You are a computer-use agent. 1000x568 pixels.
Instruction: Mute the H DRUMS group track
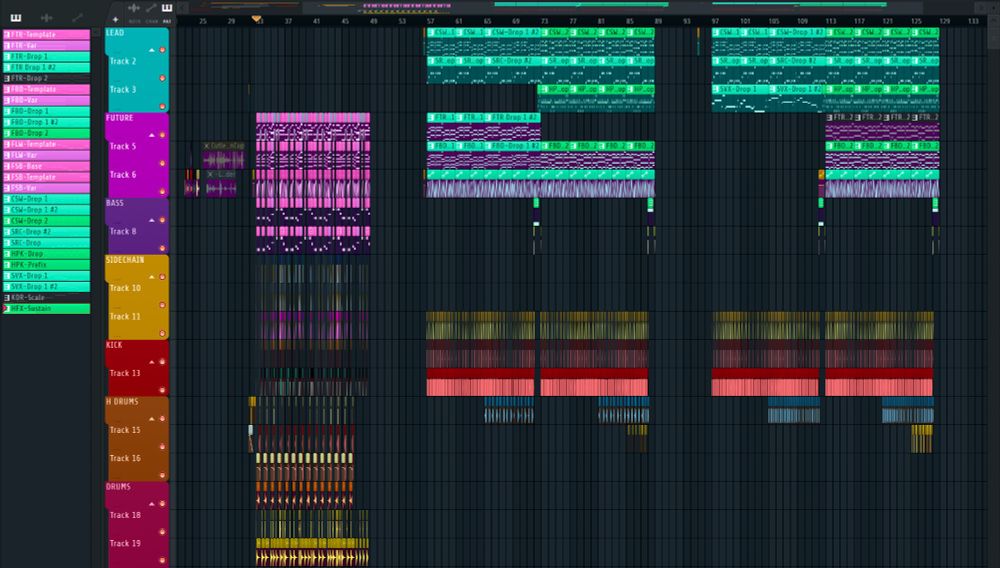[162, 418]
